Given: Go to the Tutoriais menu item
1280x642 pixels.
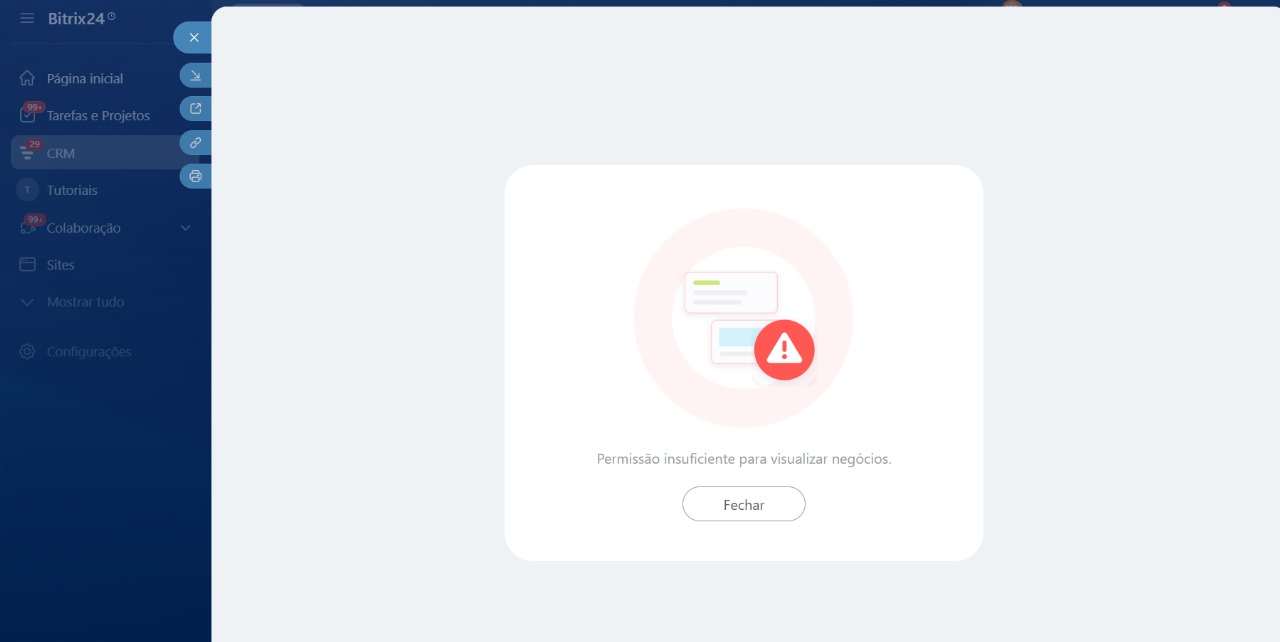Looking at the screenshot, I should click(72, 190).
